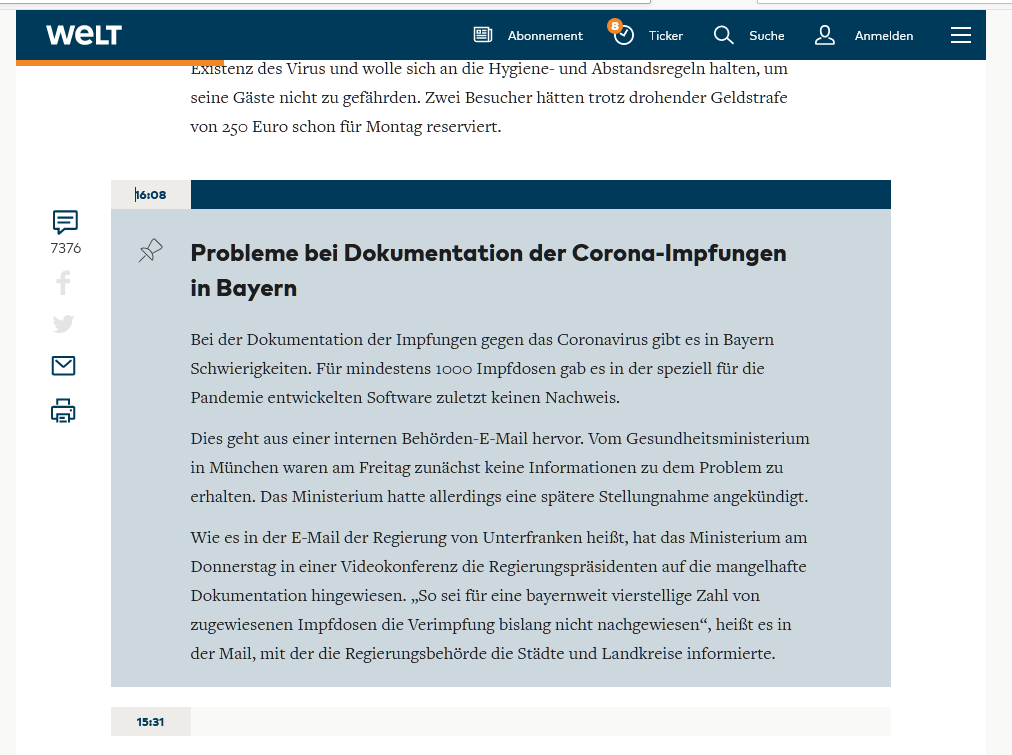Share article on Twitter
Image resolution: width=1012 pixels, height=755 pixels.
tap(63, 323)
